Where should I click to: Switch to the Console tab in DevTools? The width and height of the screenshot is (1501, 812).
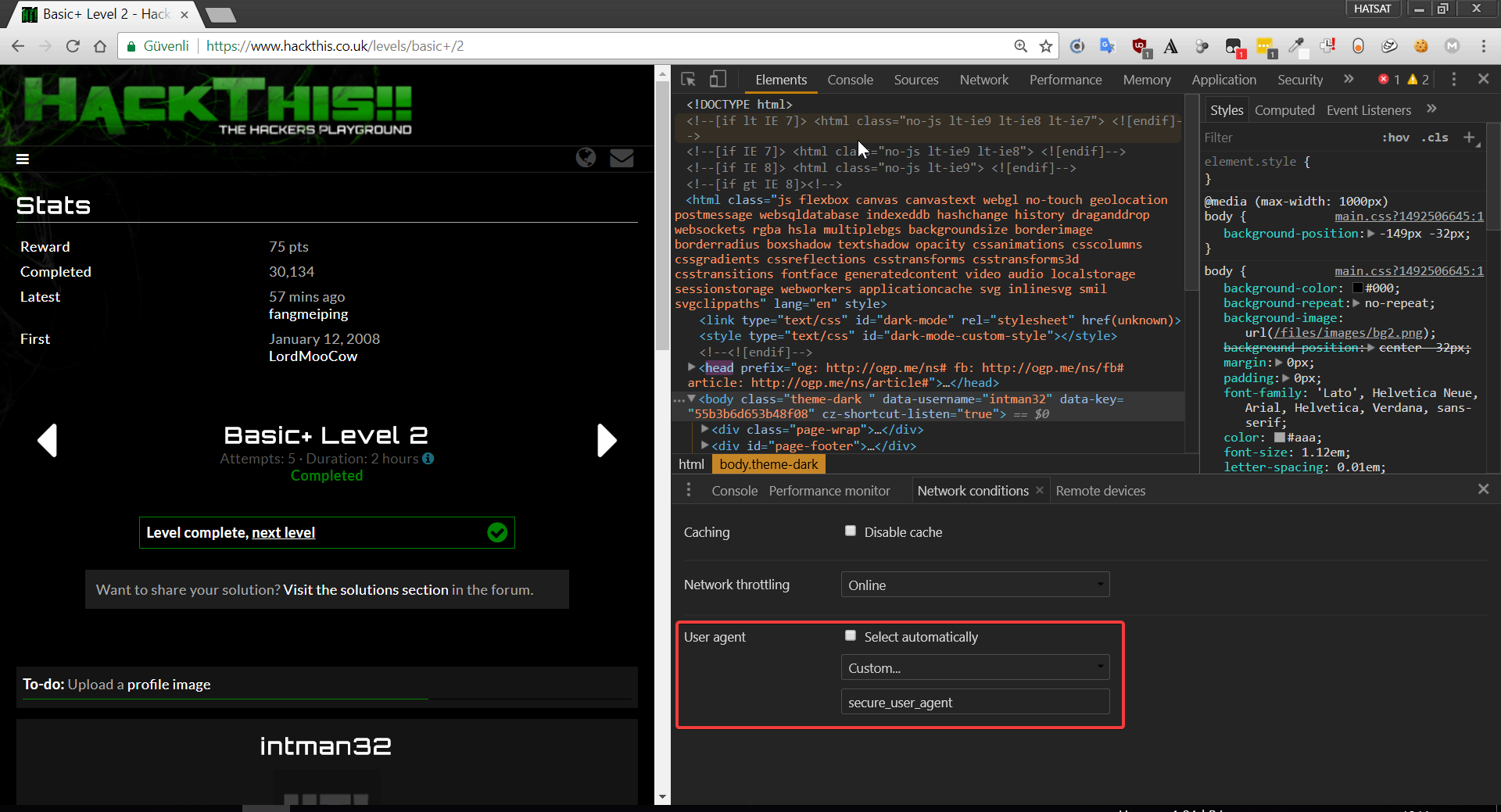coord(850,80)
